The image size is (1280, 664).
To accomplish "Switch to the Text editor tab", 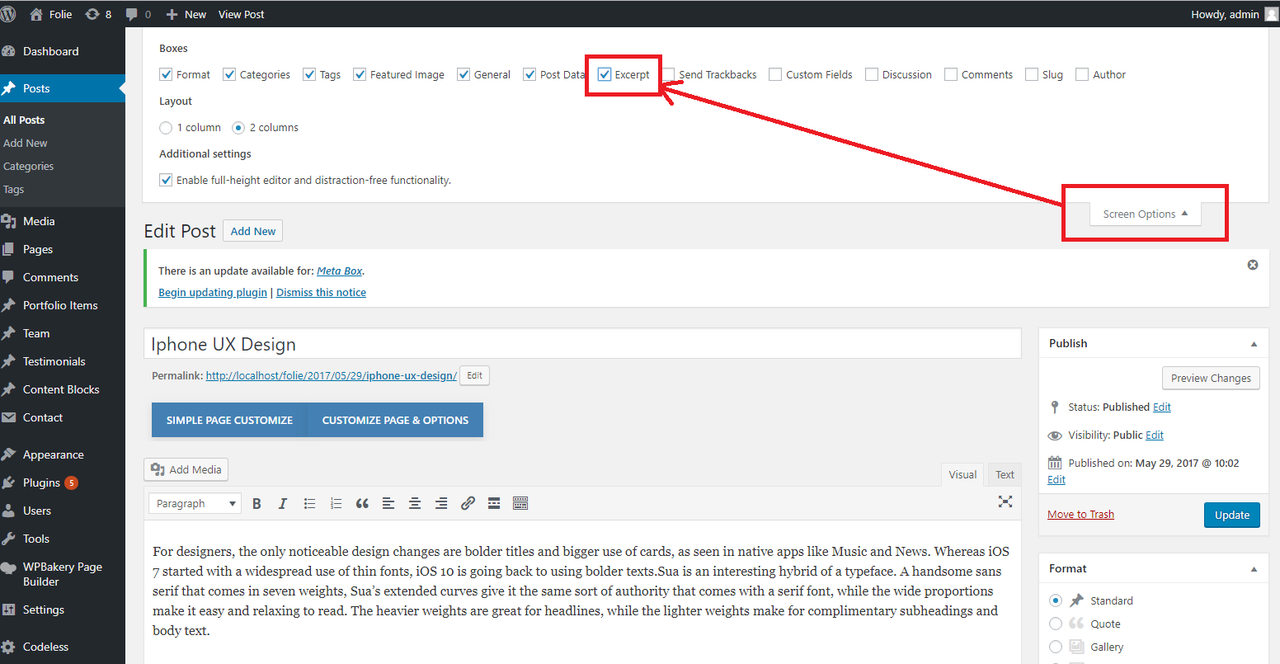I will 1004,475.
